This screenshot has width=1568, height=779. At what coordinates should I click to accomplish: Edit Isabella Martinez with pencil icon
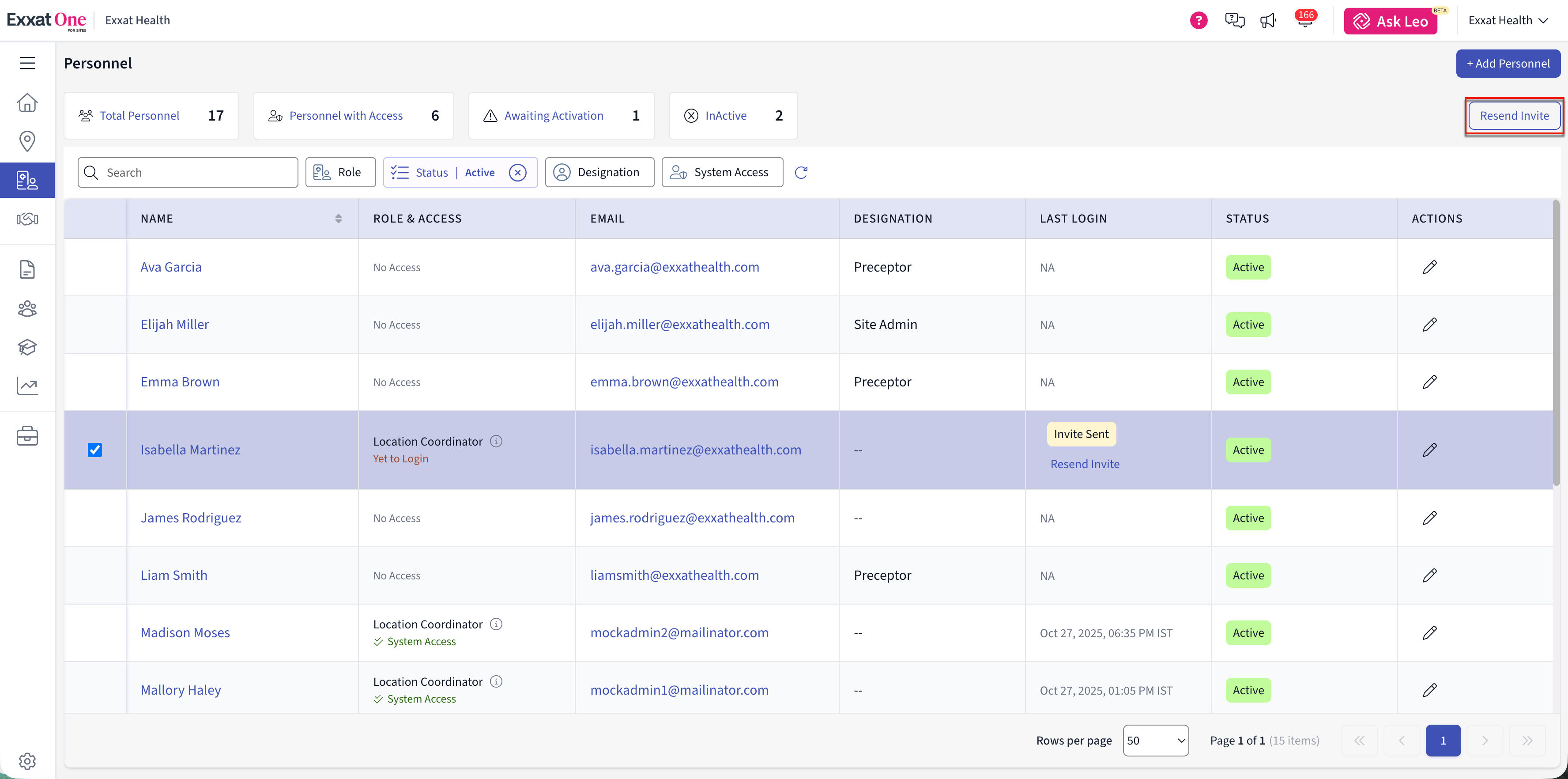coord(1430,450)
